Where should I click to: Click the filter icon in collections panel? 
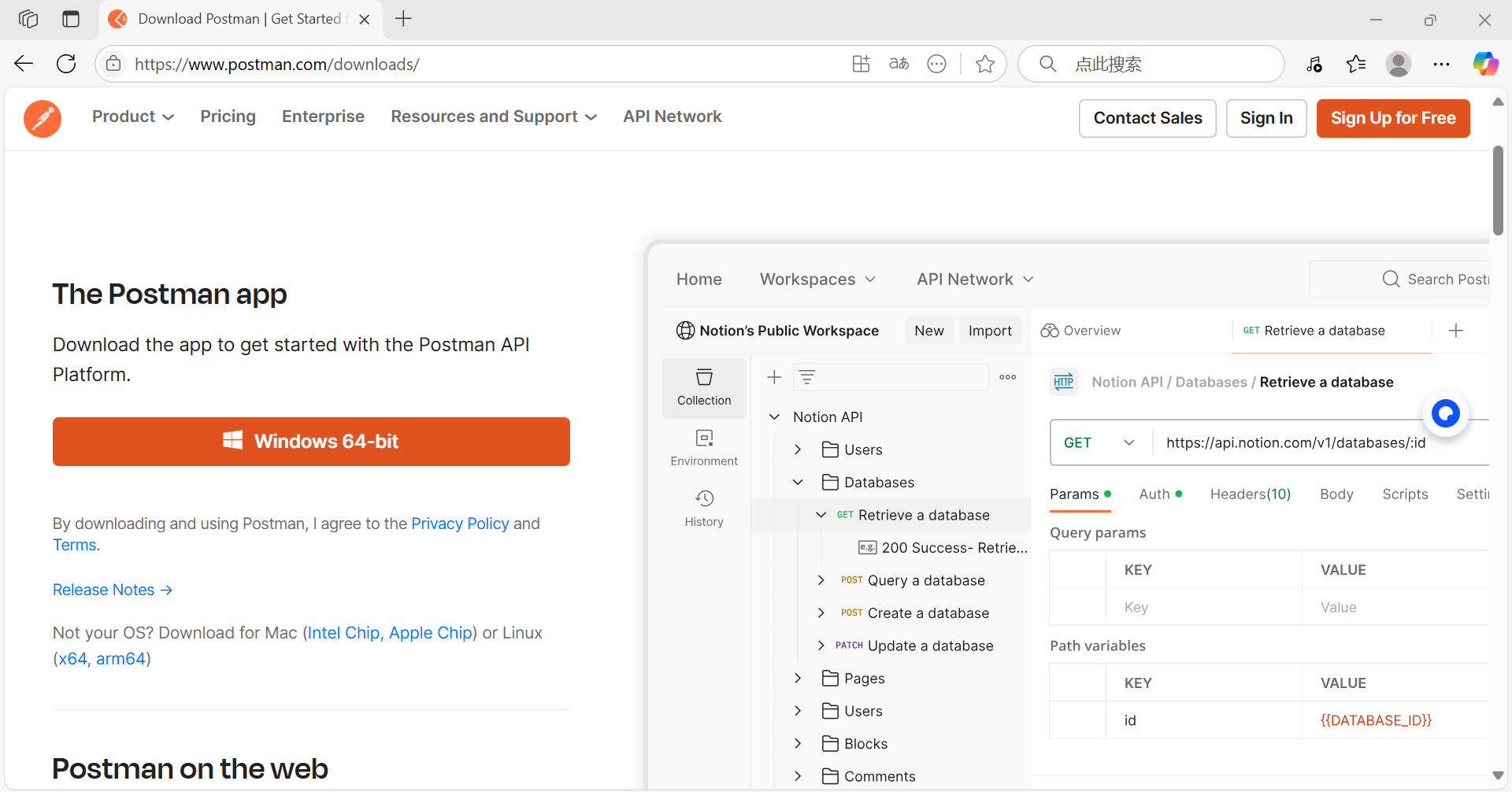pos(807,377)
